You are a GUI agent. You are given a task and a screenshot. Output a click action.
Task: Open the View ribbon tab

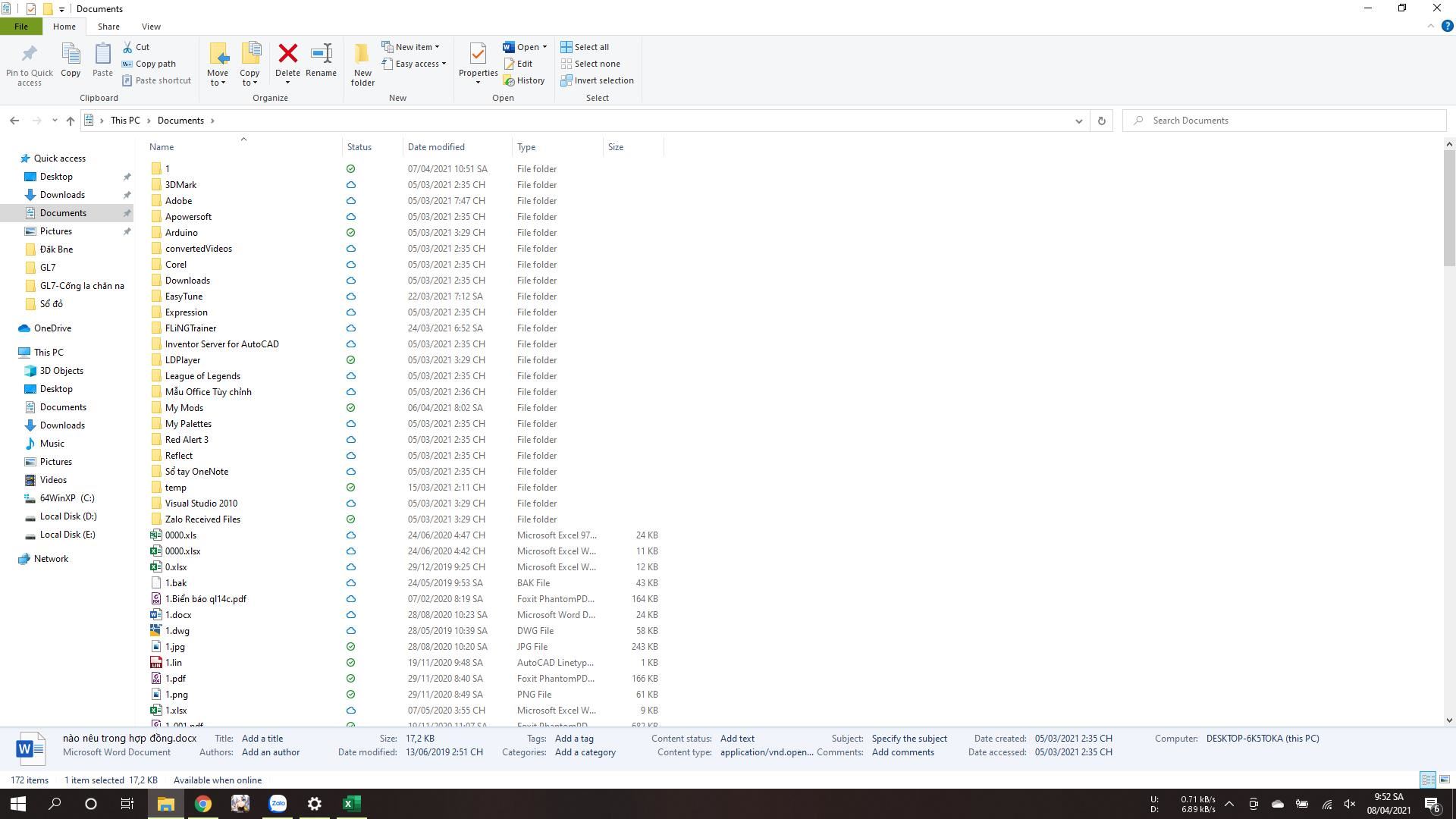tap(151, 27)
